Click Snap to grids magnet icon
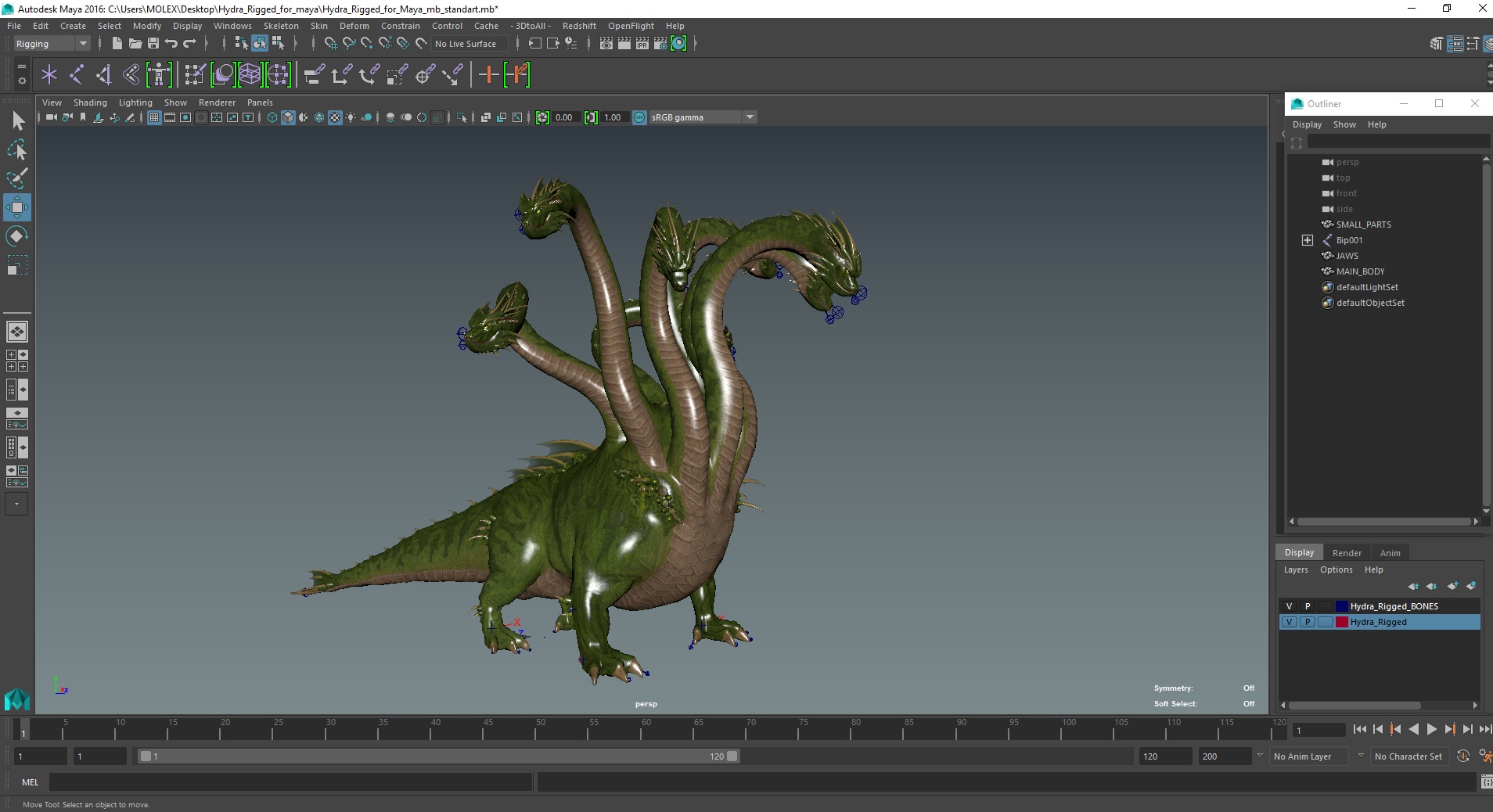Image resolution: width=1493 pixels, height=812 pixels. point(329,44)
